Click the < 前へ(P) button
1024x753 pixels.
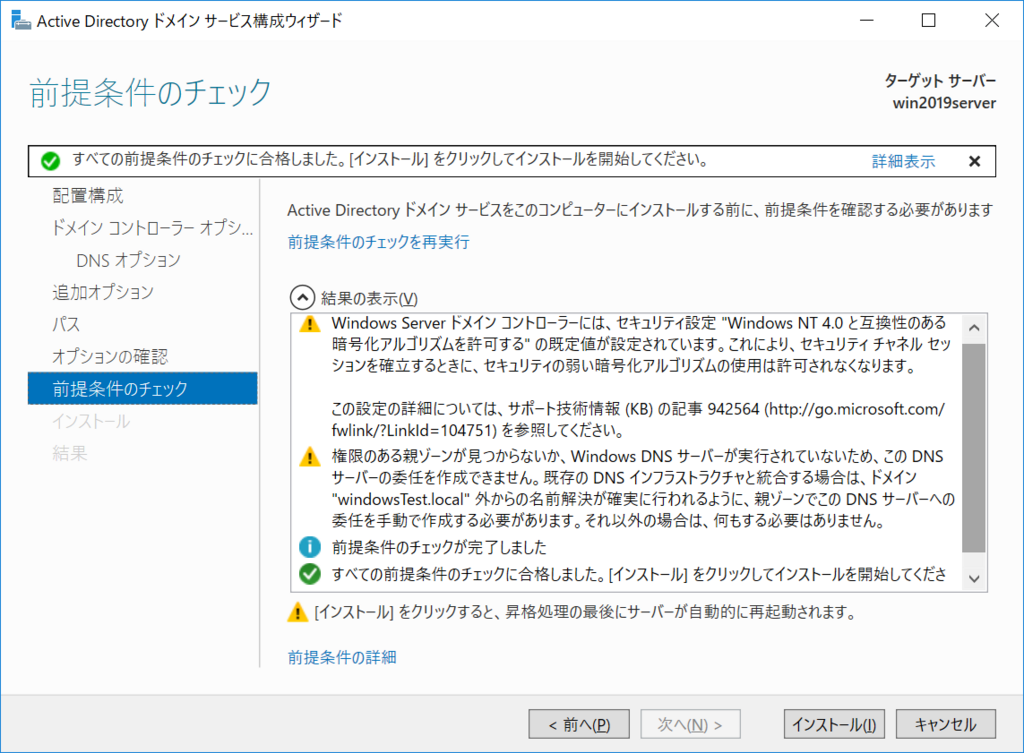579,724
